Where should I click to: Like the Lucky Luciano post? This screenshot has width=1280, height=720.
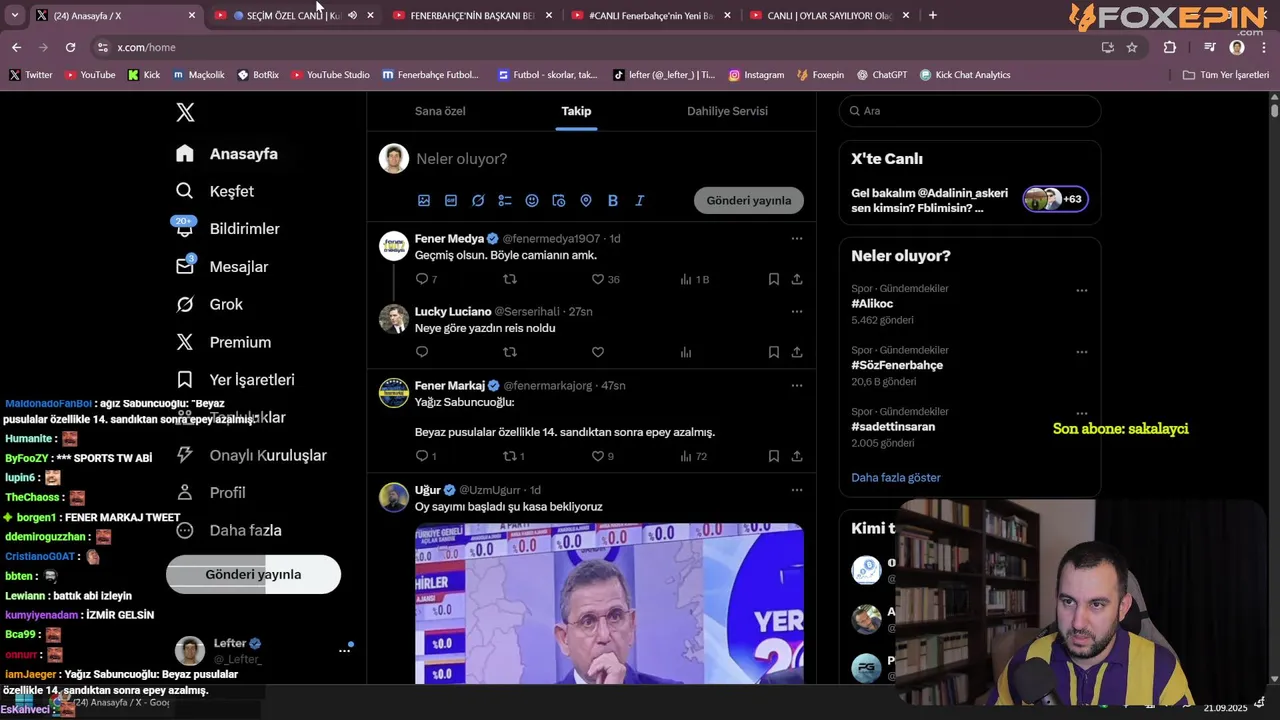coord(598,352)
